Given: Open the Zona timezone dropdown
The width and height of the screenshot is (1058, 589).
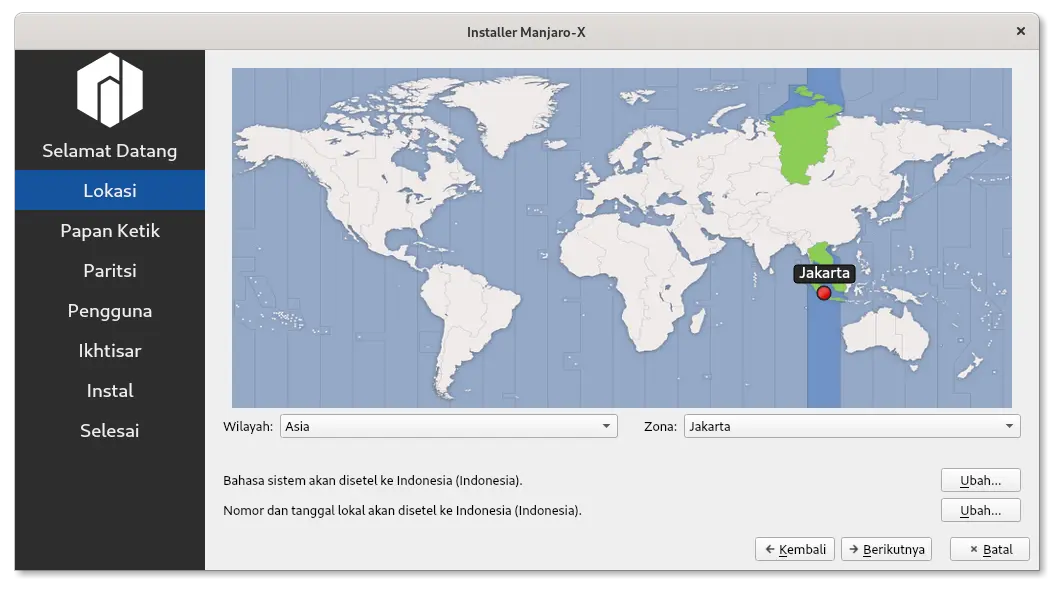Looking at the screenshot, I should pos(852,426).
